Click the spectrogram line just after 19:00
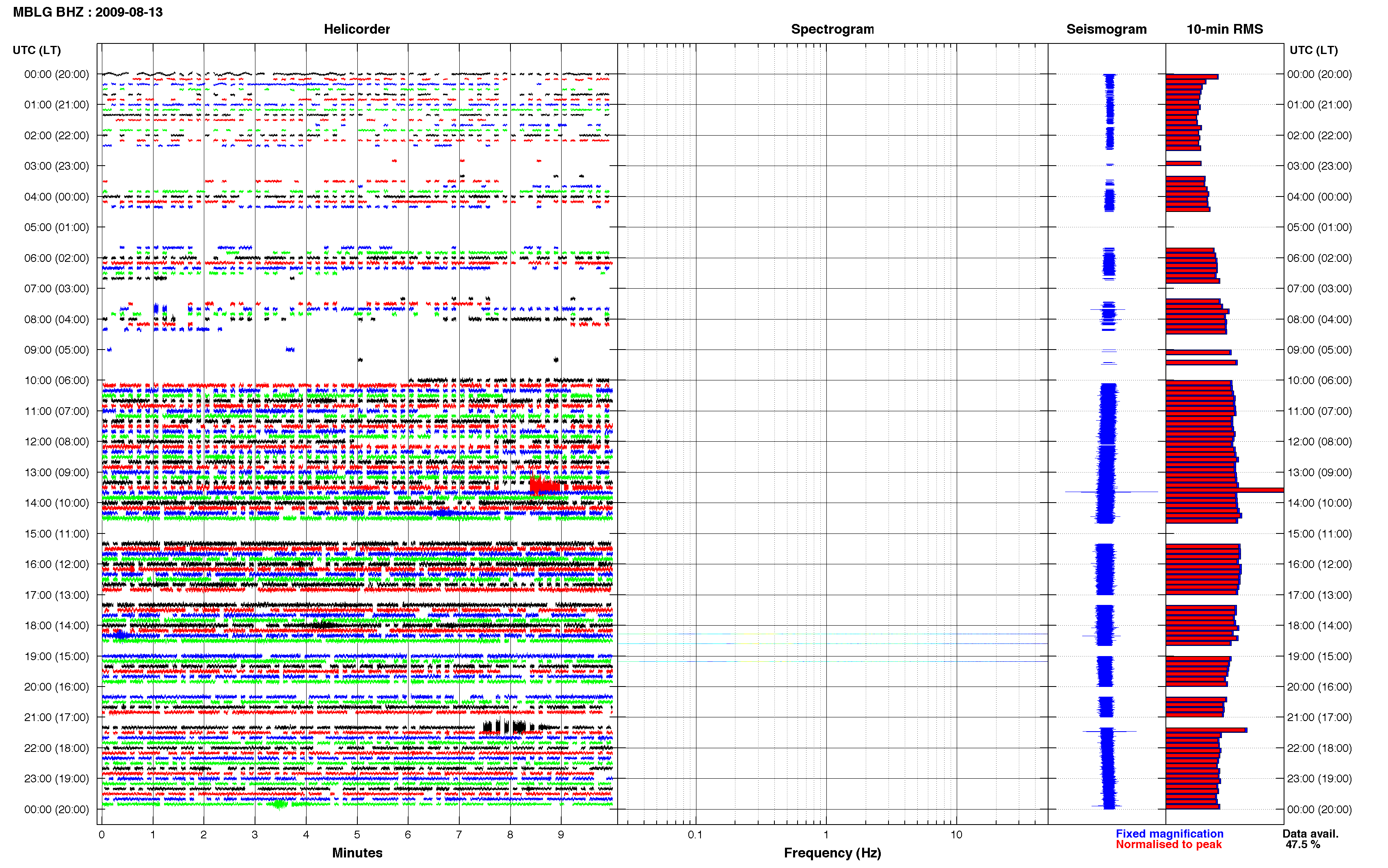This screenshot has width=1388, height=868. [x=832, y=661]
